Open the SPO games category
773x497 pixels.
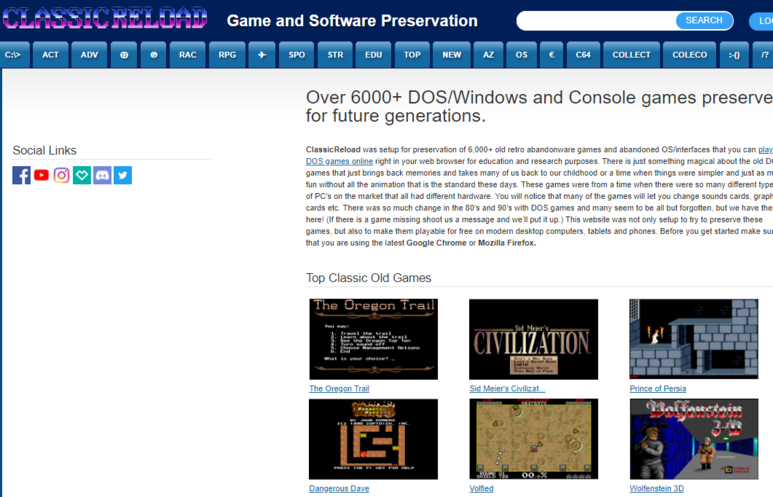[x=297, y=55]
